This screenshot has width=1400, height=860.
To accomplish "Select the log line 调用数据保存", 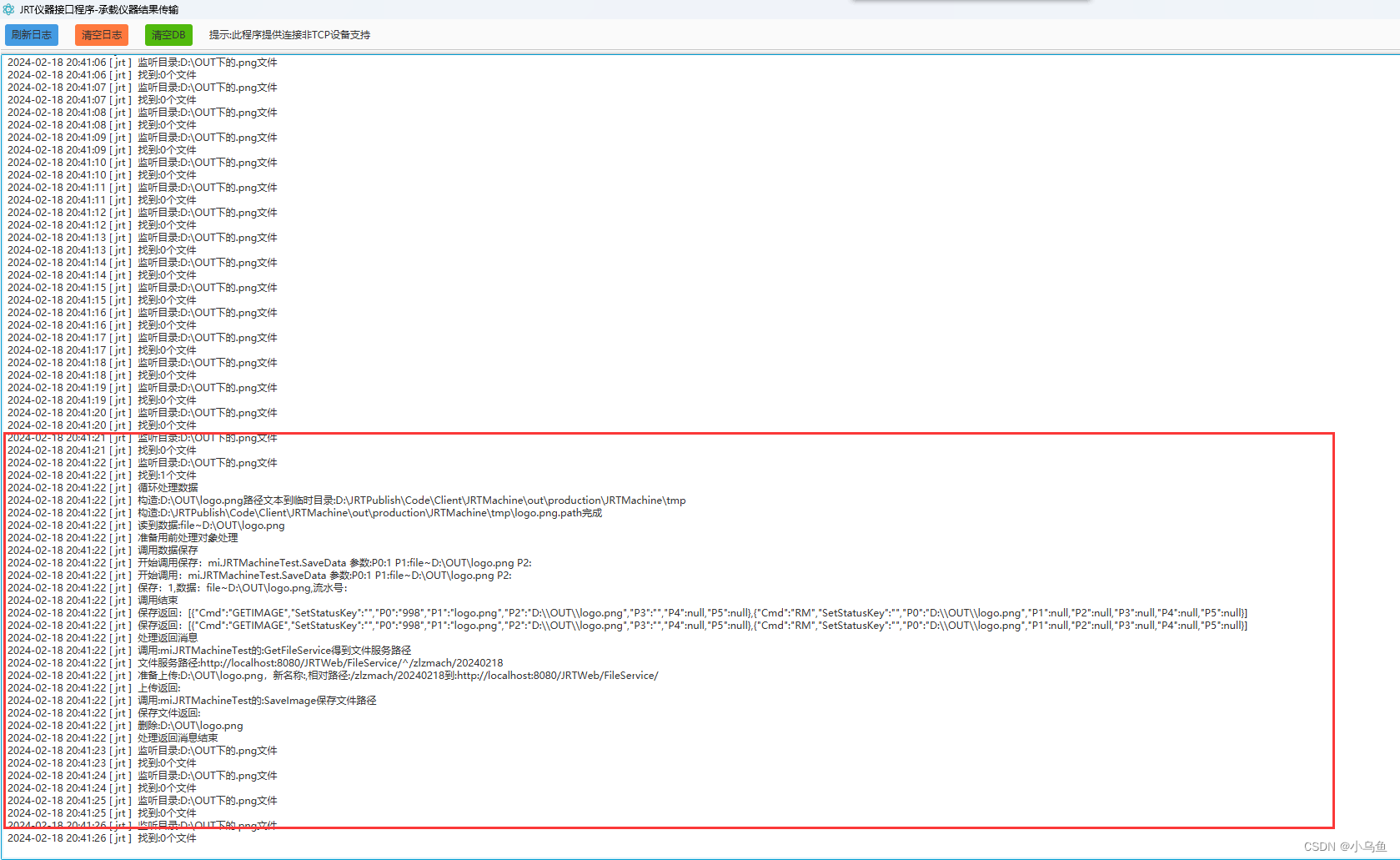I will pyautogui.click(x=103, y=551).
